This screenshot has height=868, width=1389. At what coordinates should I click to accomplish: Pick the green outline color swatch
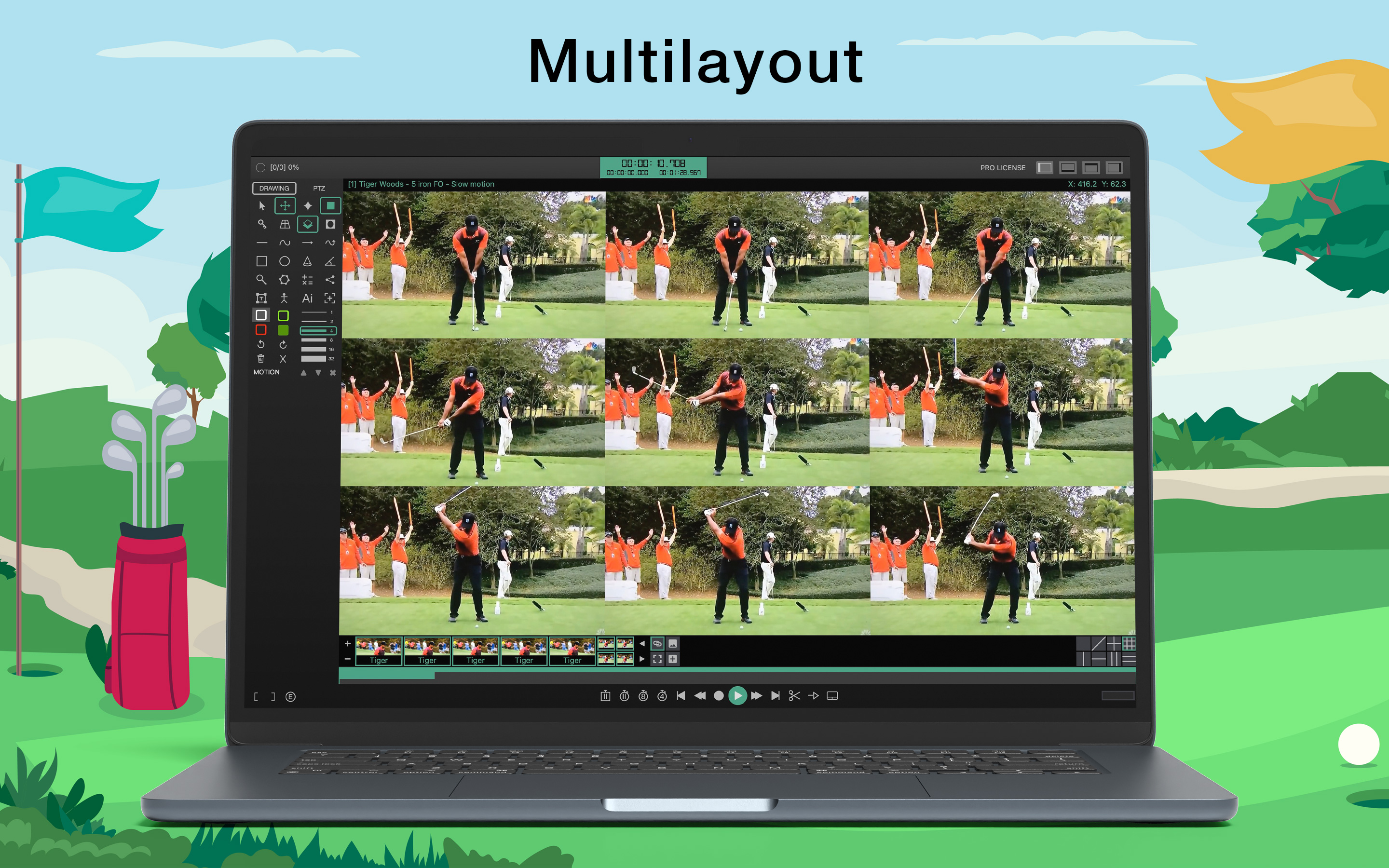pyautogui.click(x=284, y=315)
